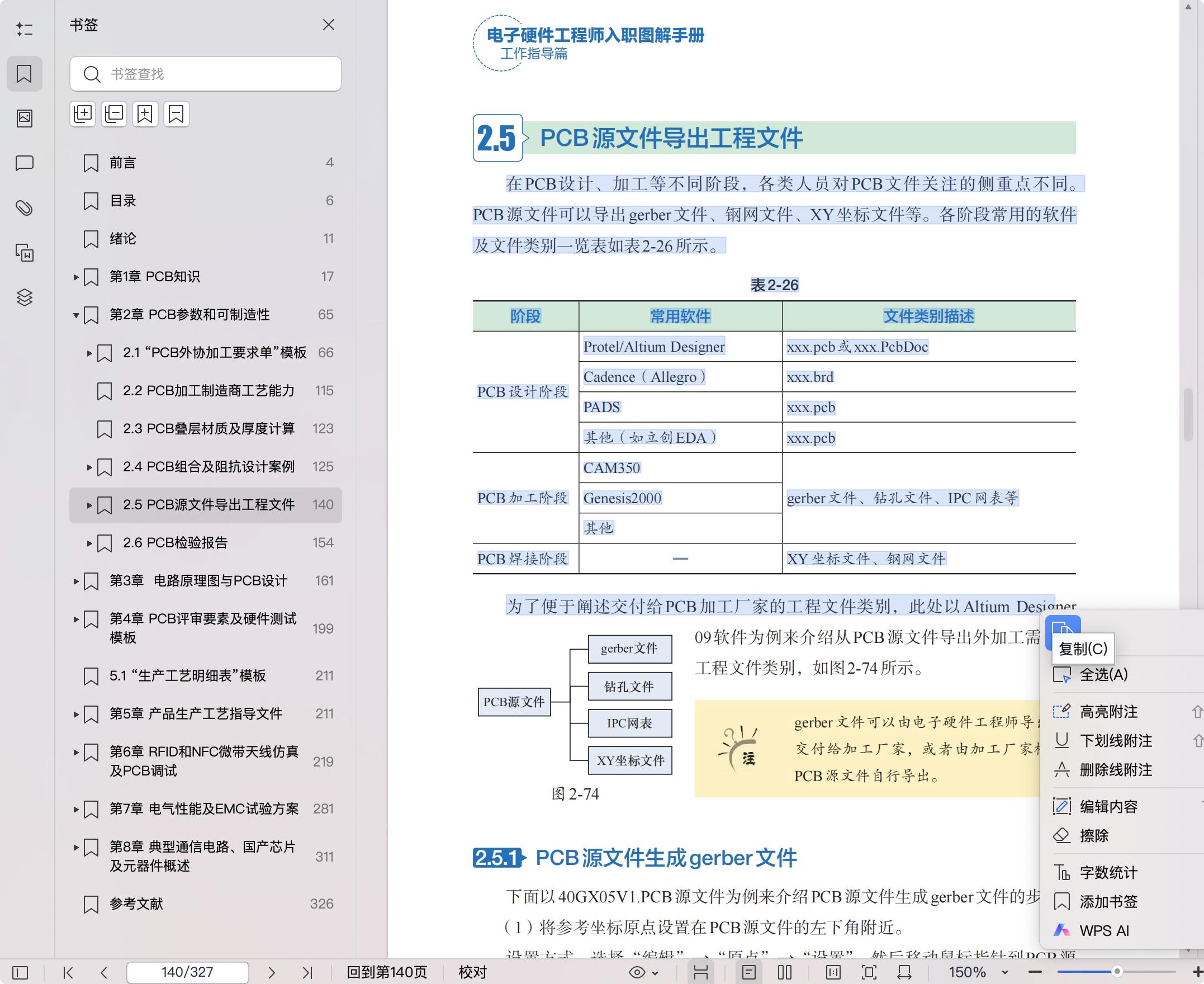The image size is (1204, 984).
Task: Expand 2.4 PCB组合及阻抗设计案例 bookmark
Action: pos(89,467)
